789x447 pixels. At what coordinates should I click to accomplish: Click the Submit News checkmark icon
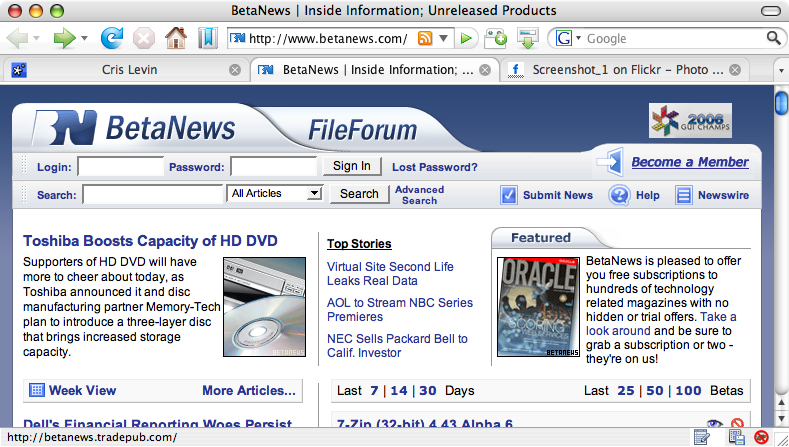[509, 195]
